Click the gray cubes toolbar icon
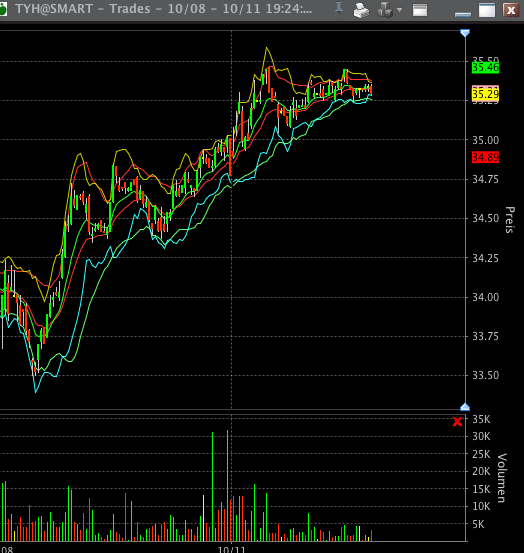The image size is (524, 553). (385, 10)
